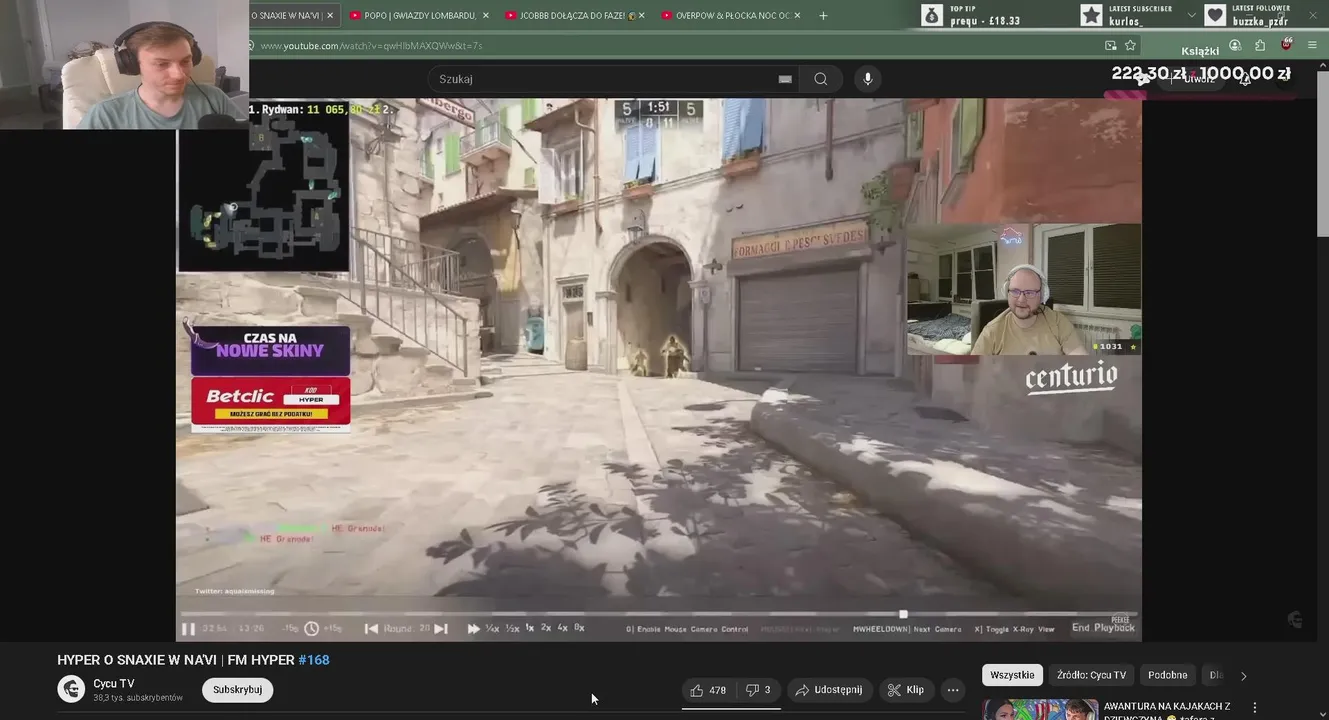
Task: Click the clock icon between -15s and +15s
Action: pos(311,628)
